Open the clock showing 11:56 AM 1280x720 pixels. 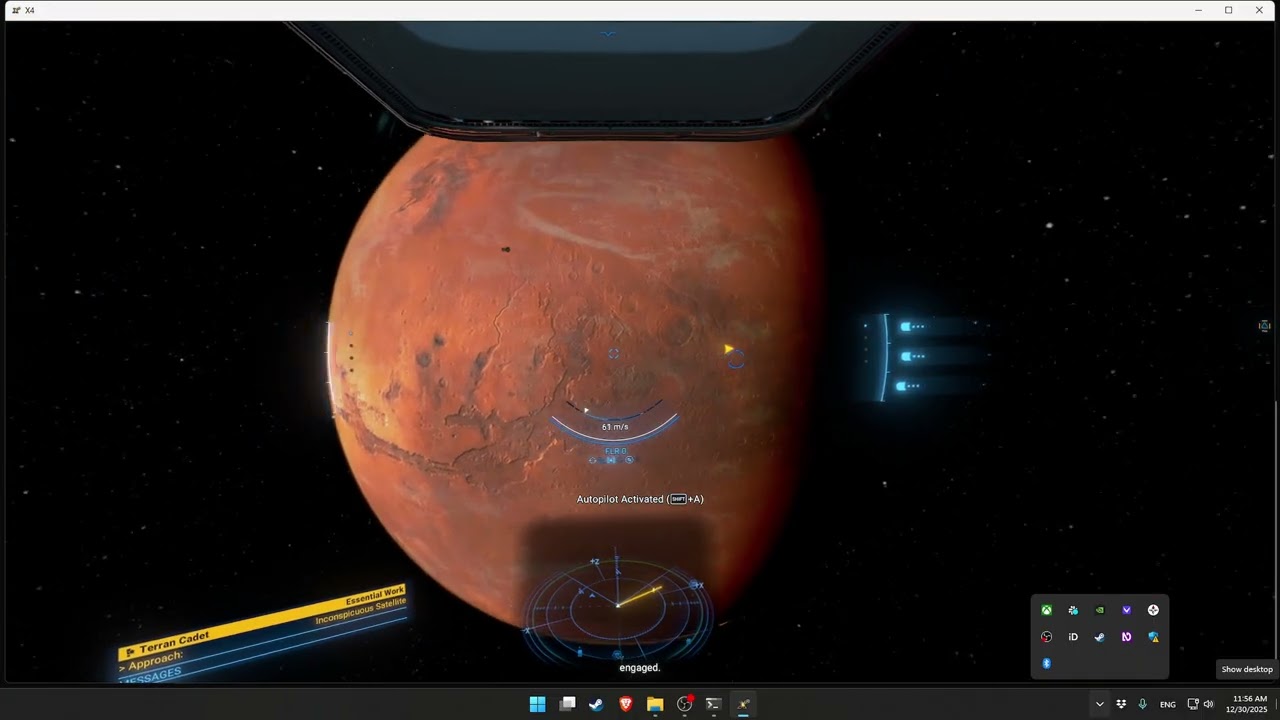pyautogui.click(x=1249, y=704)
